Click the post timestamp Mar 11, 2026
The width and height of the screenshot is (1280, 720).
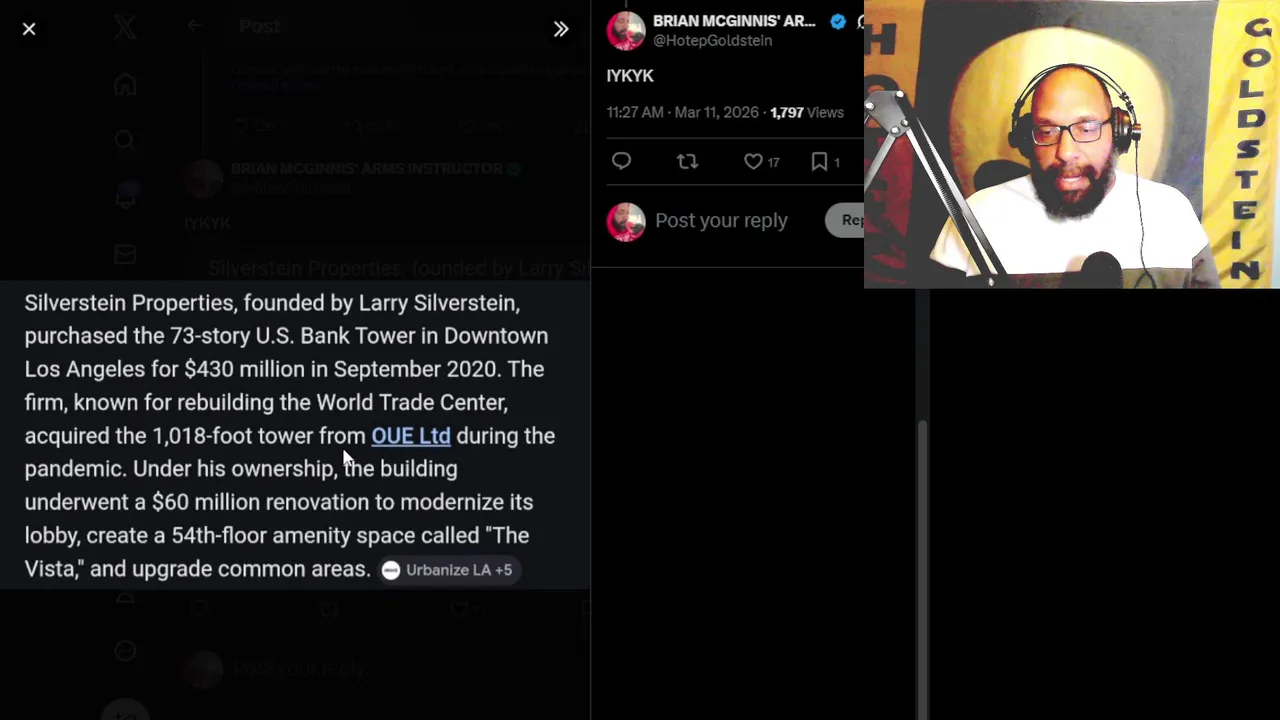(717, 113)
